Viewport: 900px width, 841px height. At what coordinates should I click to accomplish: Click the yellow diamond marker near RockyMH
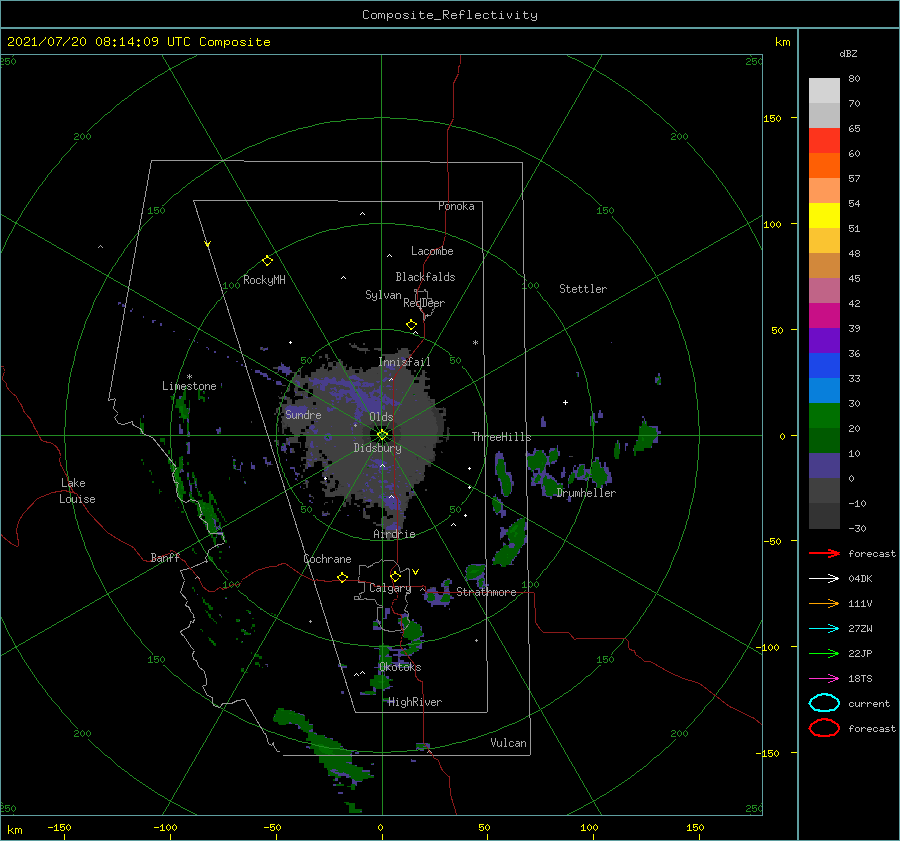267,261
